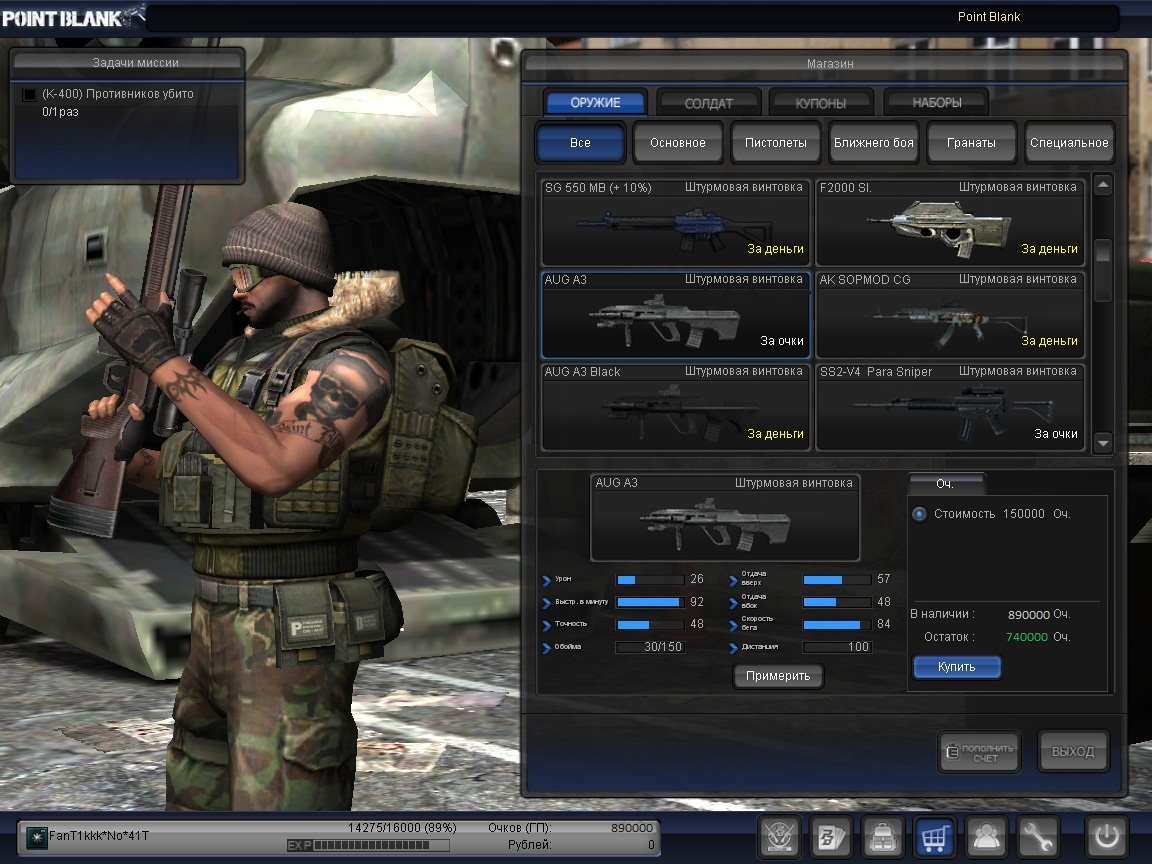Click the пополнить счет button
The image size is (1152, 864).
coord(979,752)
